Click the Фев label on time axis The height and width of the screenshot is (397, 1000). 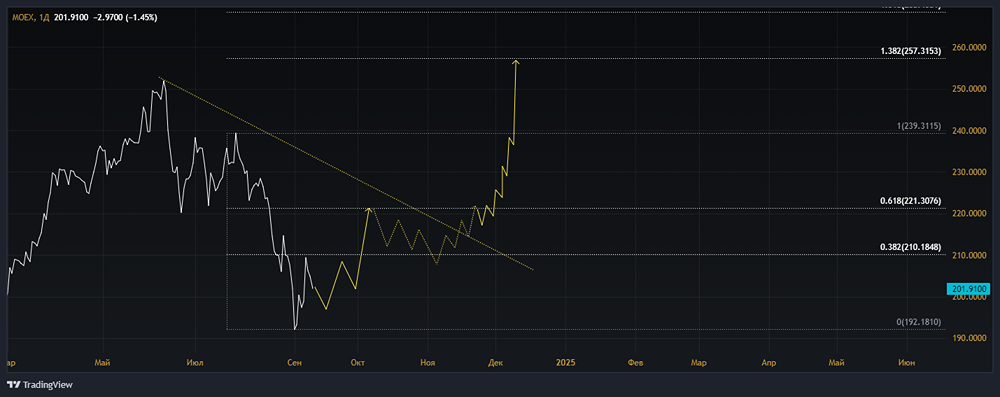pyautogui.click(x=636, y=363)
